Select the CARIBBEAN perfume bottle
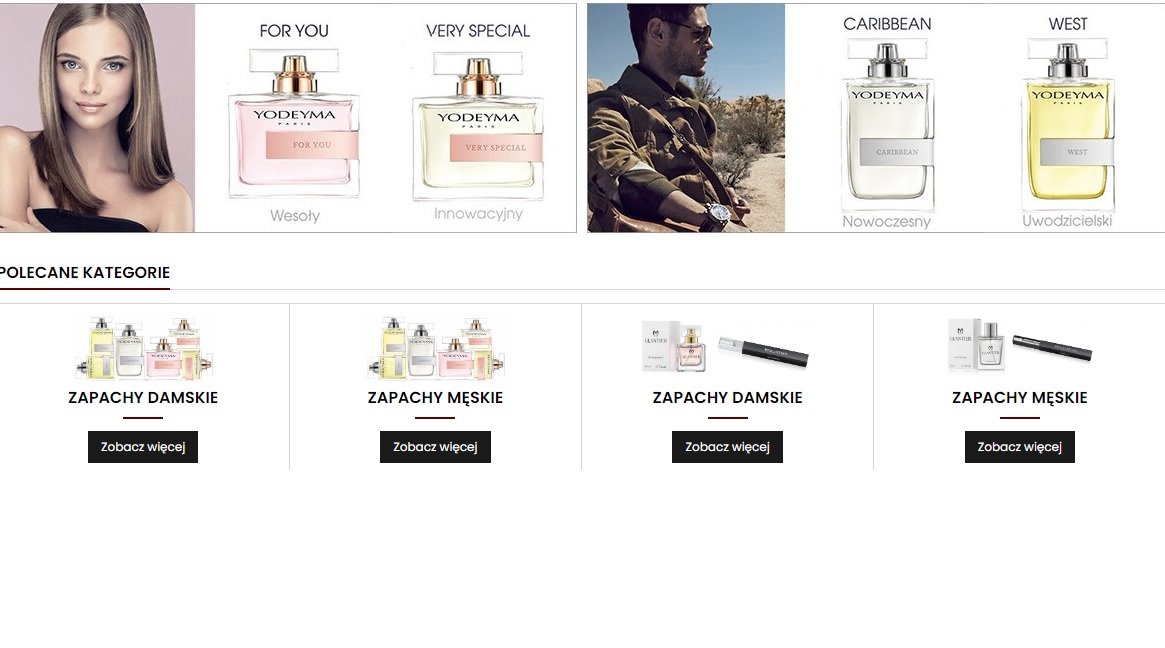The height and width of the screenshot is (648, 1165). (x=887, y=126)
